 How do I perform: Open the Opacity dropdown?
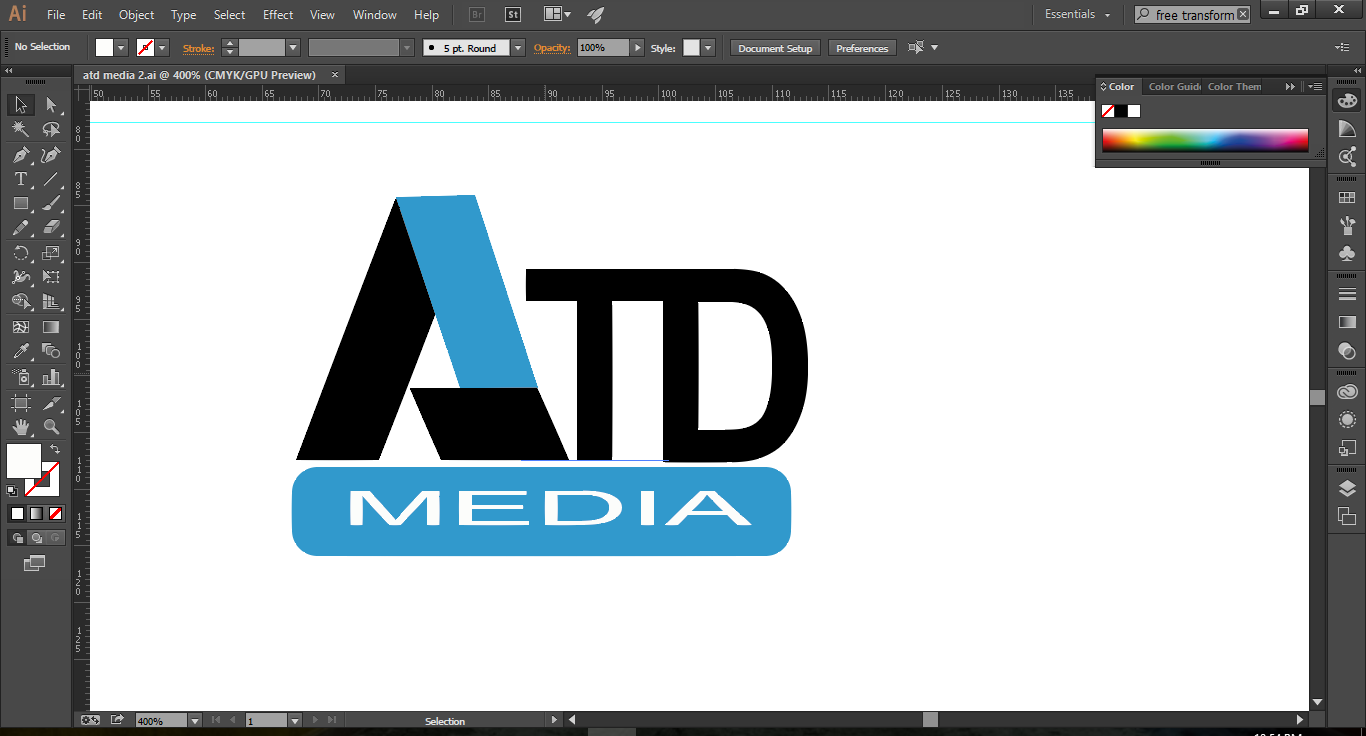(x=637, y=47)
